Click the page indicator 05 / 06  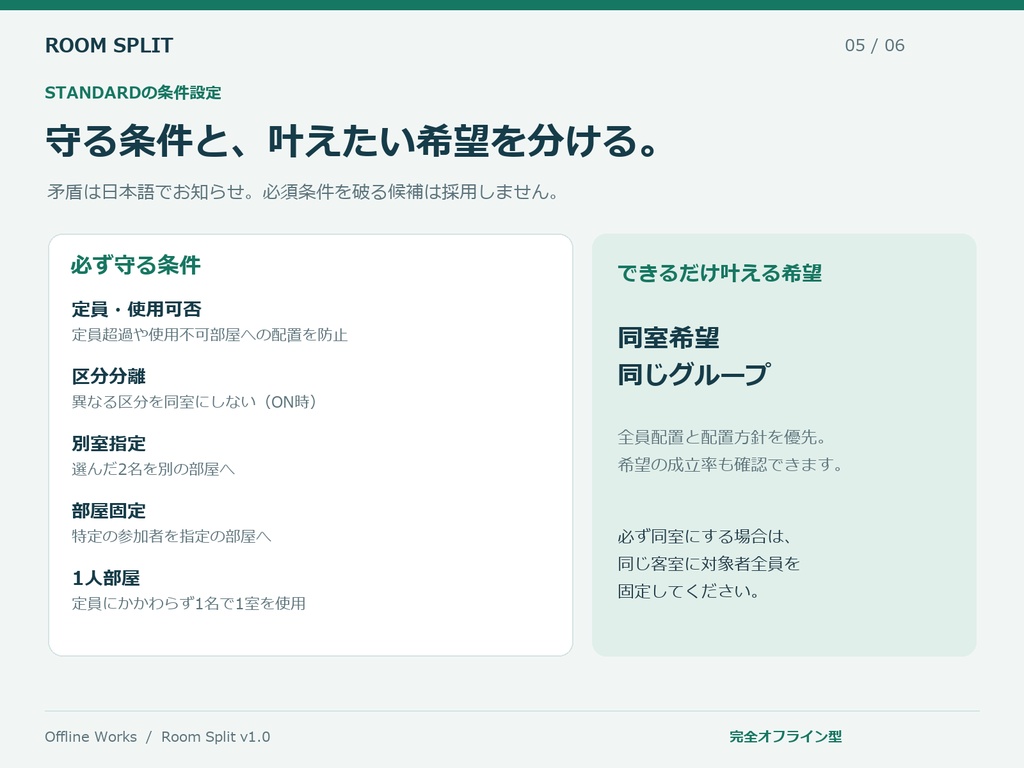(x=874, y=45)
